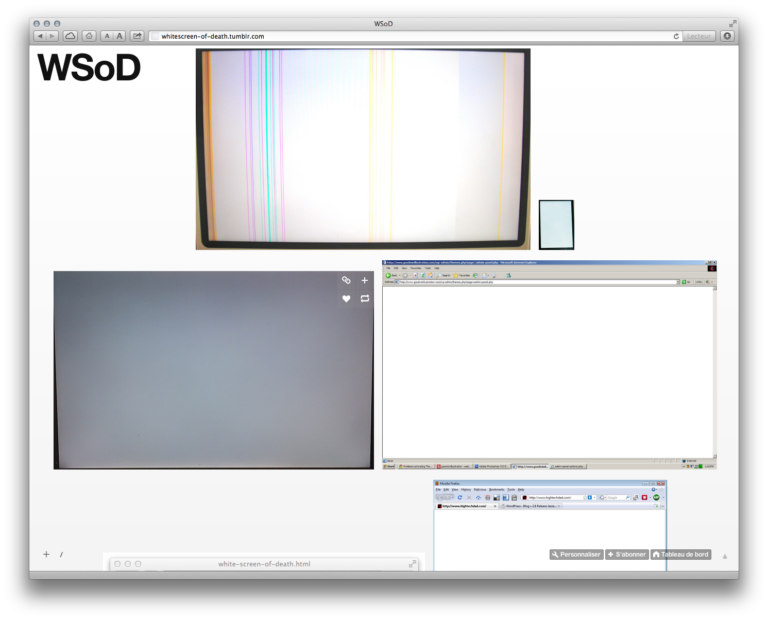Open the Mozilla Firefox white screen image
Screen dimensions: 768x620
point(550,525)
